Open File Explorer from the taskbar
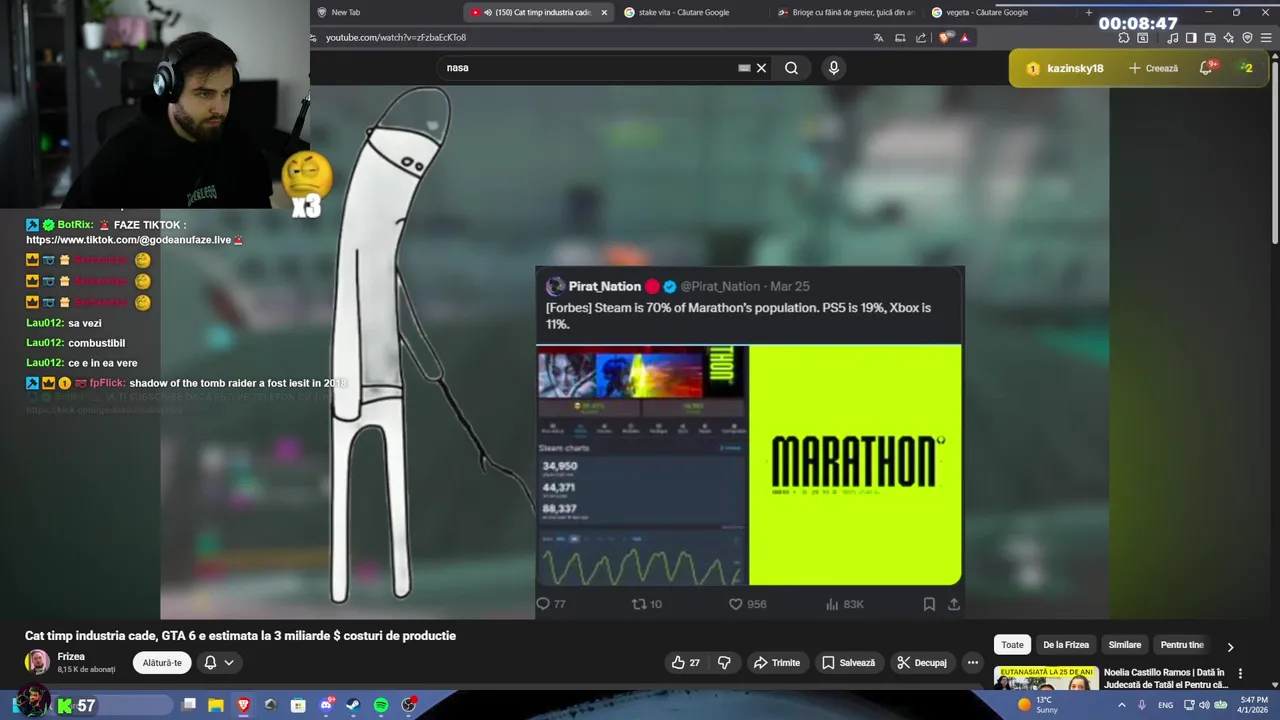Screen dimensions: 1280x720 215,705
